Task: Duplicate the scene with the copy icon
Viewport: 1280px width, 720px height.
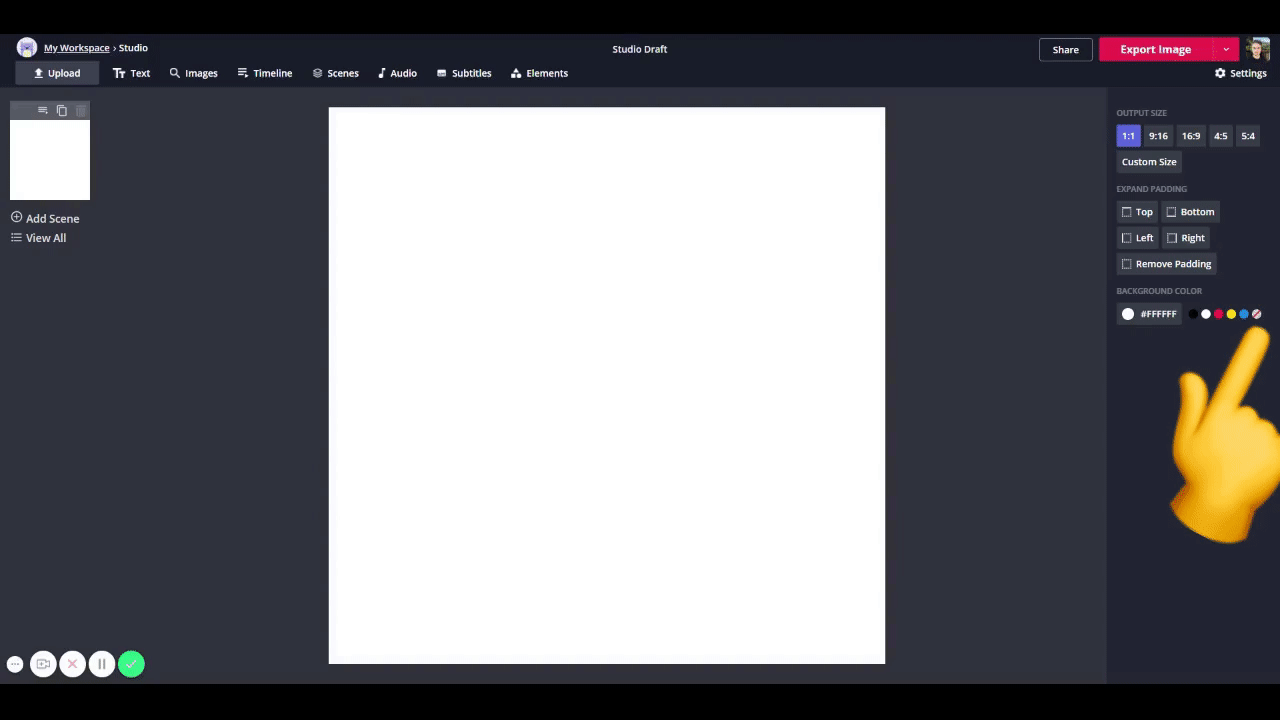Action: coord(62,110)
